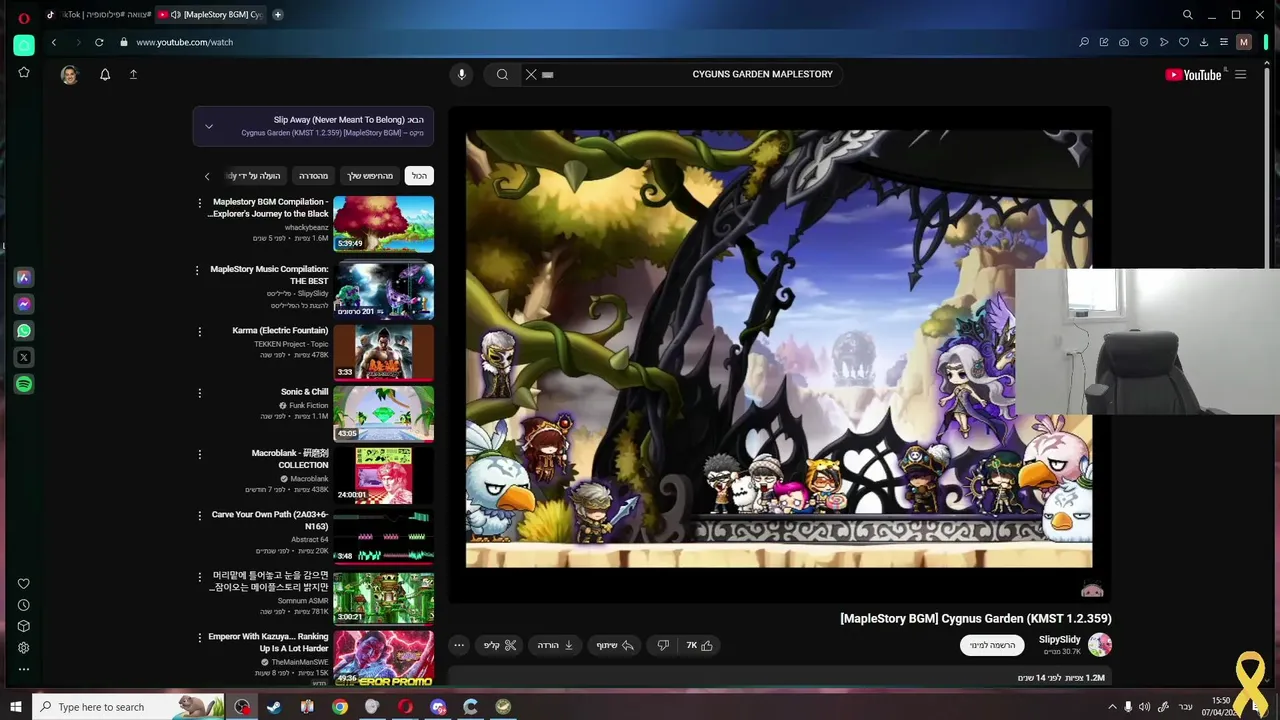This screenshot has height=720, width=1280.
Task: Select the 'הועלה על ידי' filter chip
Action: 254,176
